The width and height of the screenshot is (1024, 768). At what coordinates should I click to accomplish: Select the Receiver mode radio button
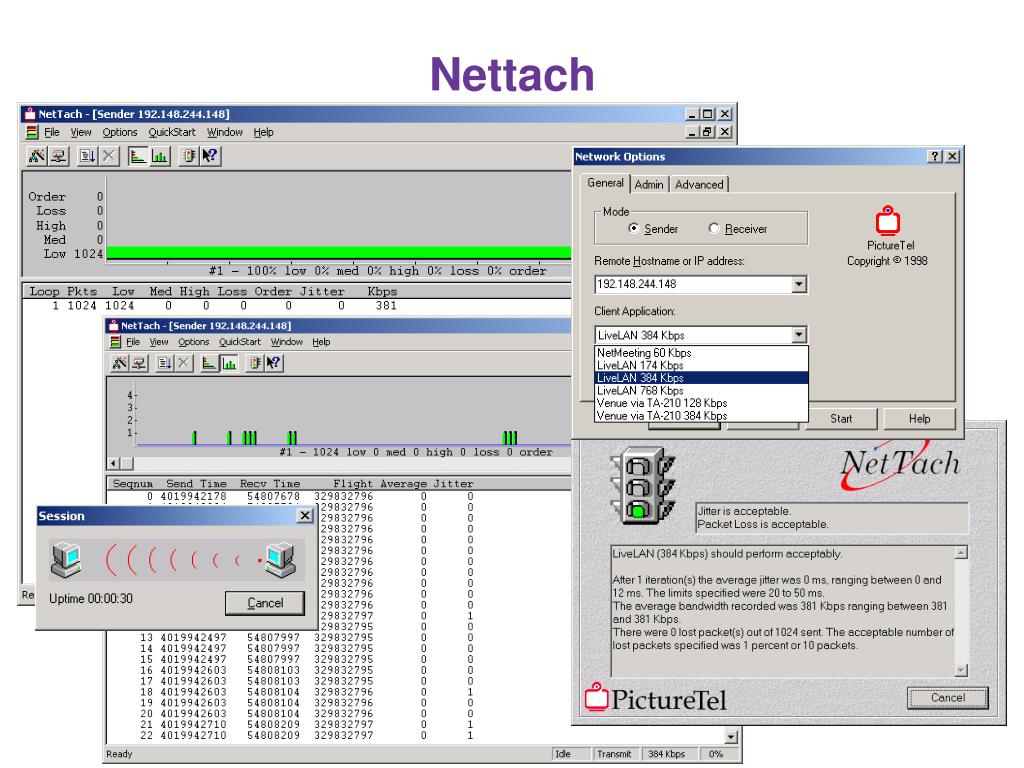714,229
